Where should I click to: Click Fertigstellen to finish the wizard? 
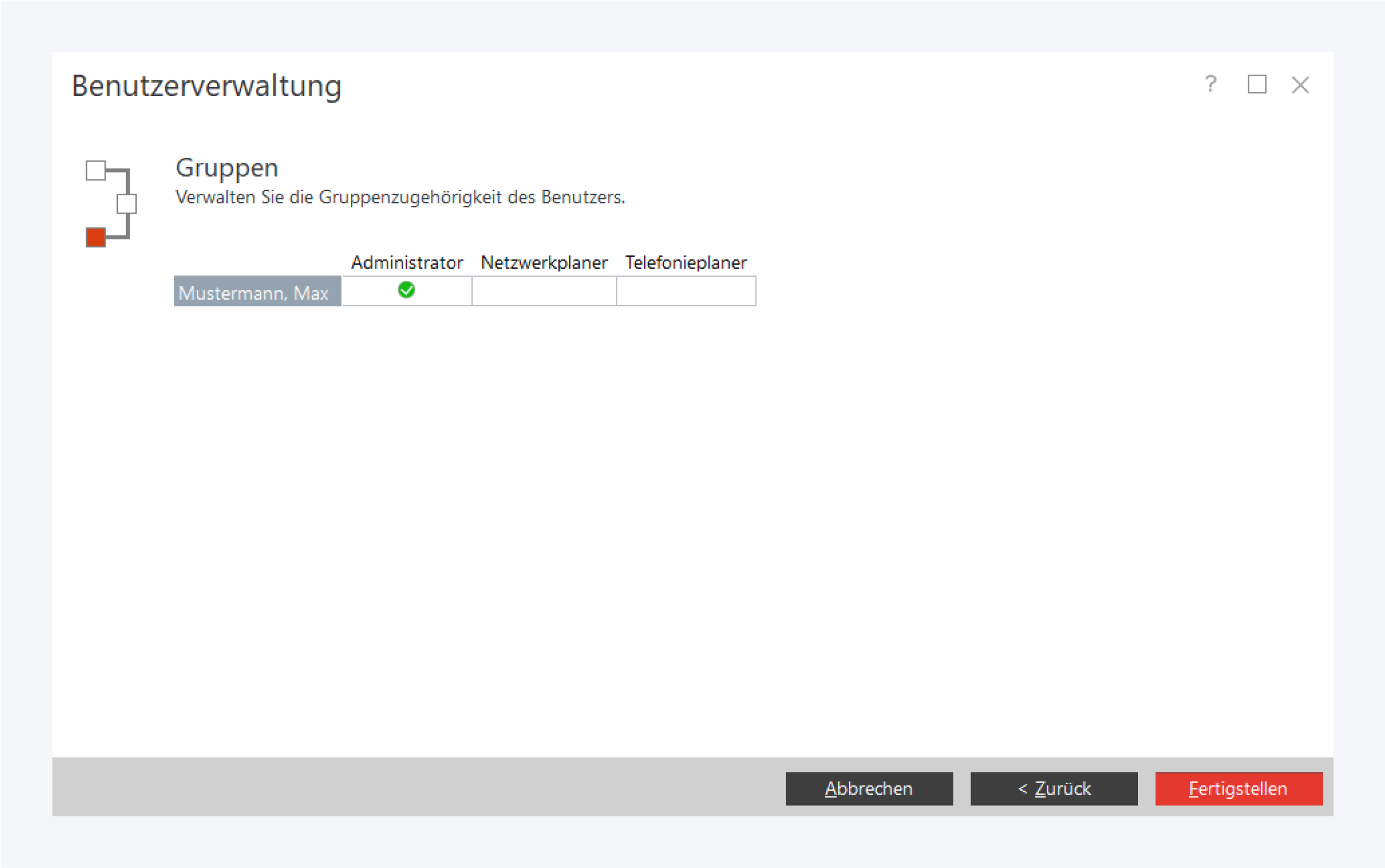pyautogui.click(x=1238, y=788)
